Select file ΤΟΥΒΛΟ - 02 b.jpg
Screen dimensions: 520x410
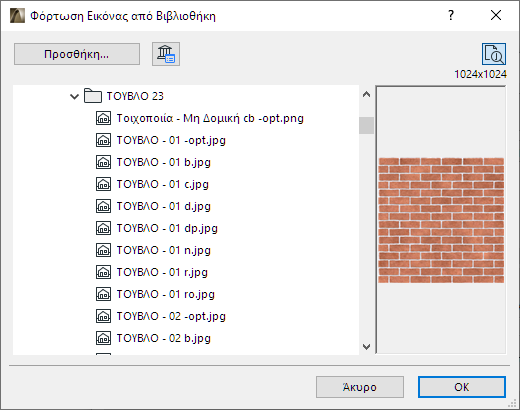[x=164, y=338]
